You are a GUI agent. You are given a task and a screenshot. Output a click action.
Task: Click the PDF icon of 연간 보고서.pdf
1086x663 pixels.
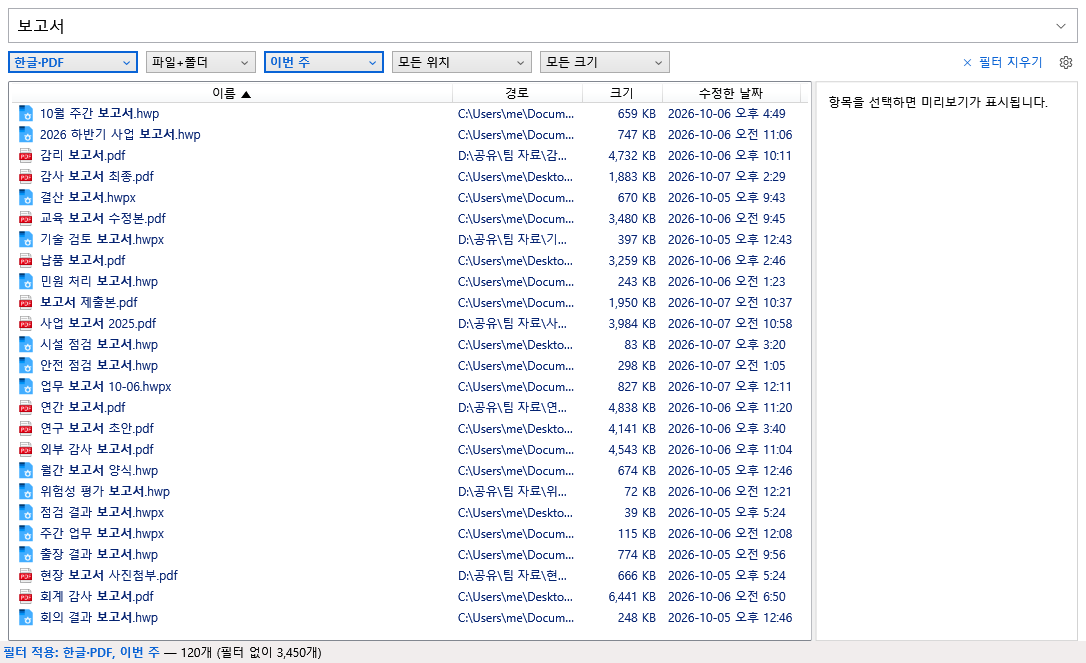26,407
